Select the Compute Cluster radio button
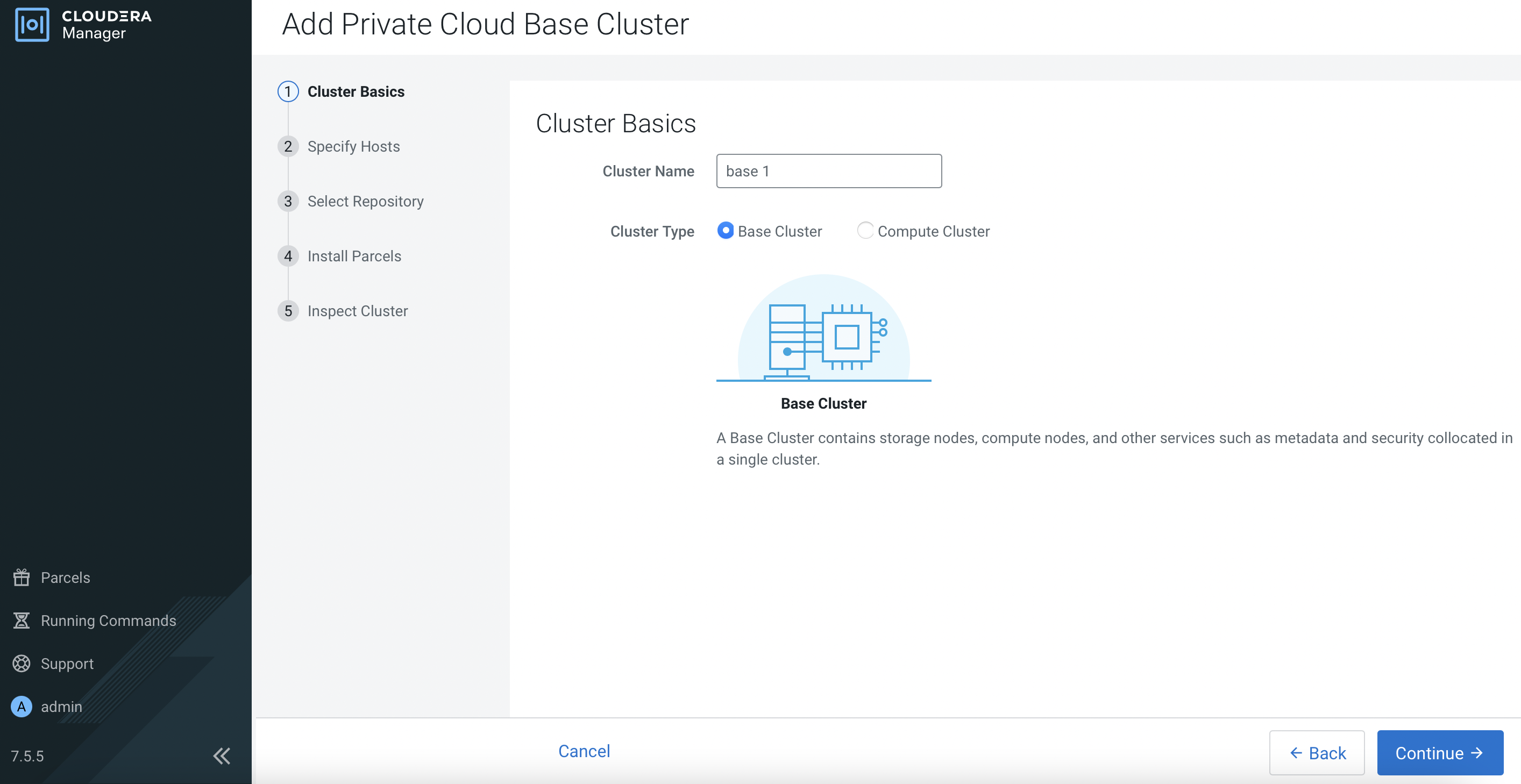The image size is (1521, 784). (x=865, y=230)
